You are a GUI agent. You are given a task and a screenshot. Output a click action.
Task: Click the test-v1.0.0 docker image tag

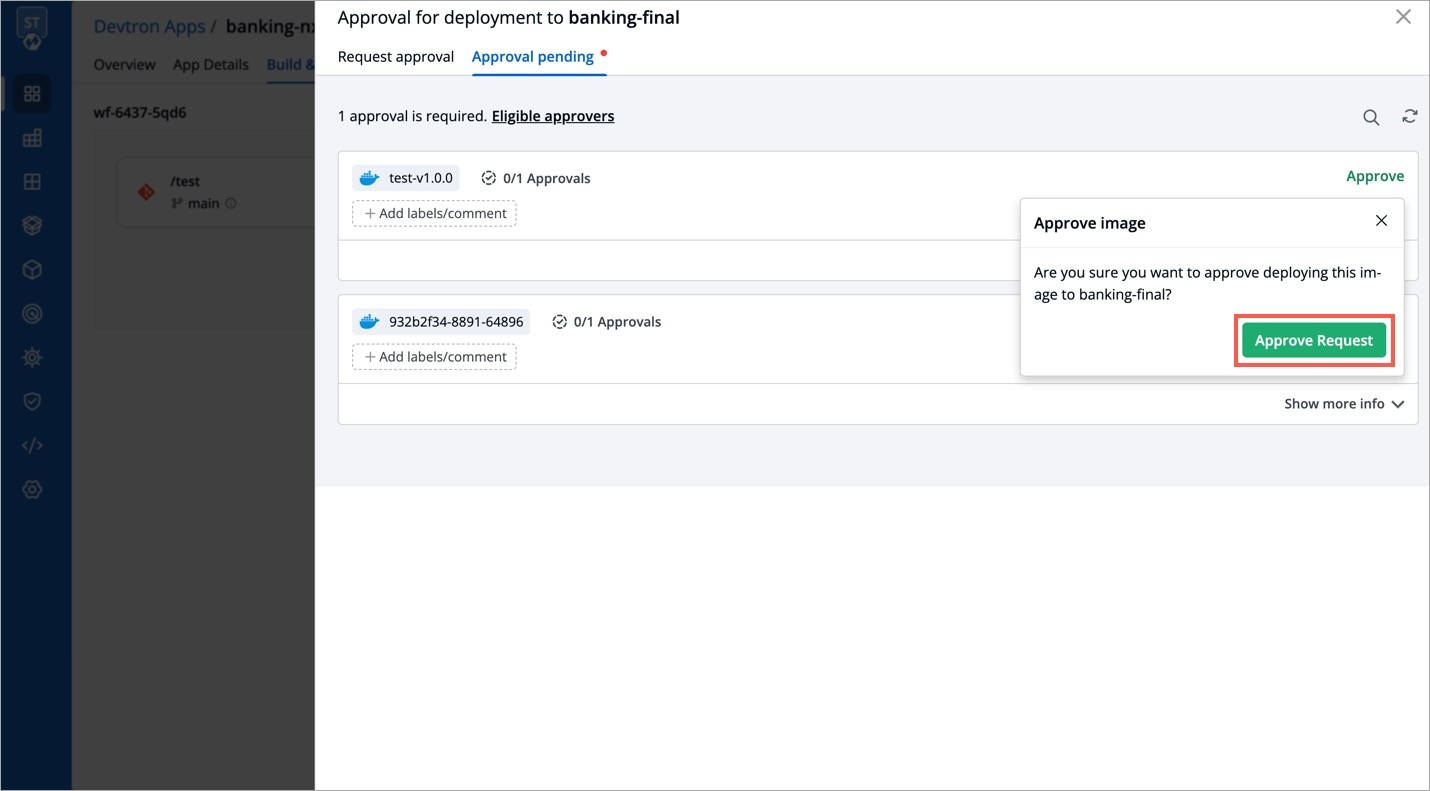click(x=406, y=178)
